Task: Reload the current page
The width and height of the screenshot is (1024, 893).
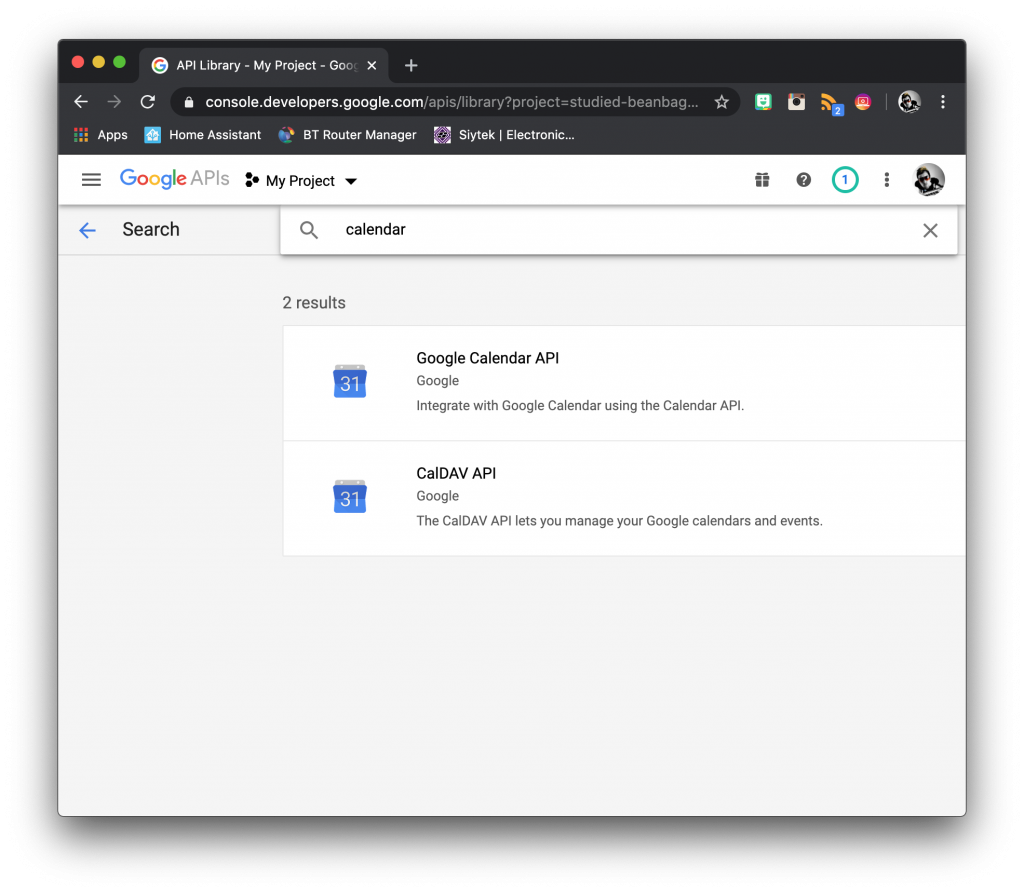Action: (148, 102)
